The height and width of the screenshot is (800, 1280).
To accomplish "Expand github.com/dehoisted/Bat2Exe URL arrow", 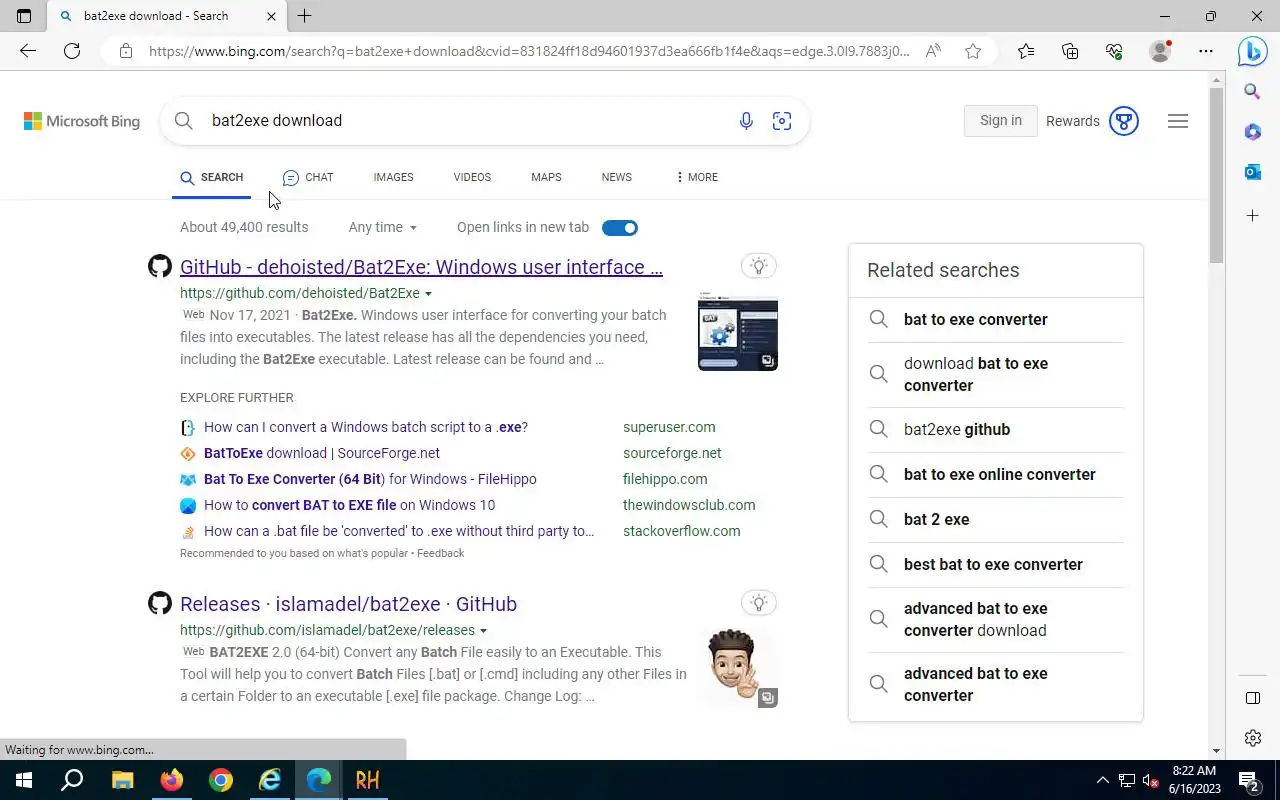I will click(x=429, y=294).
